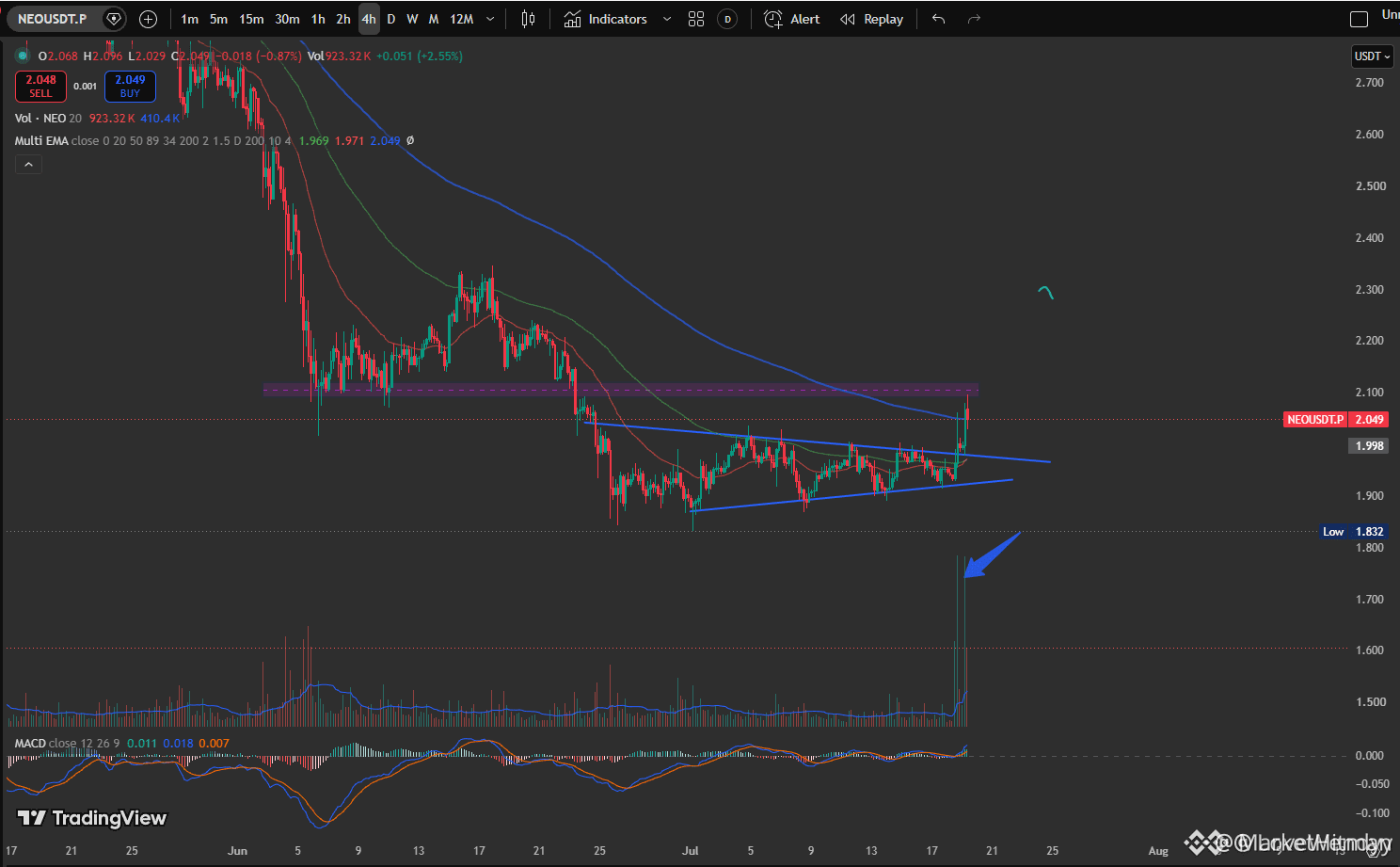Select the 12M timeframe
1400x867 pixels.
pos(461,19)
